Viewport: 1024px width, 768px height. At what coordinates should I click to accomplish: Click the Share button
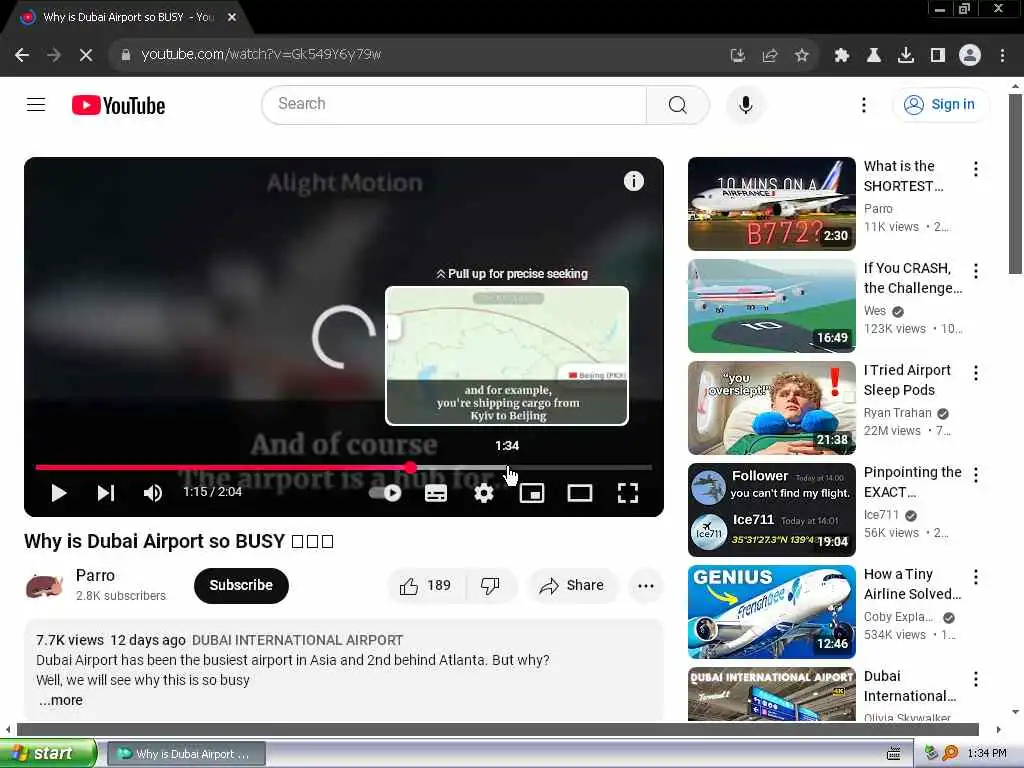[x=572, y=586]
